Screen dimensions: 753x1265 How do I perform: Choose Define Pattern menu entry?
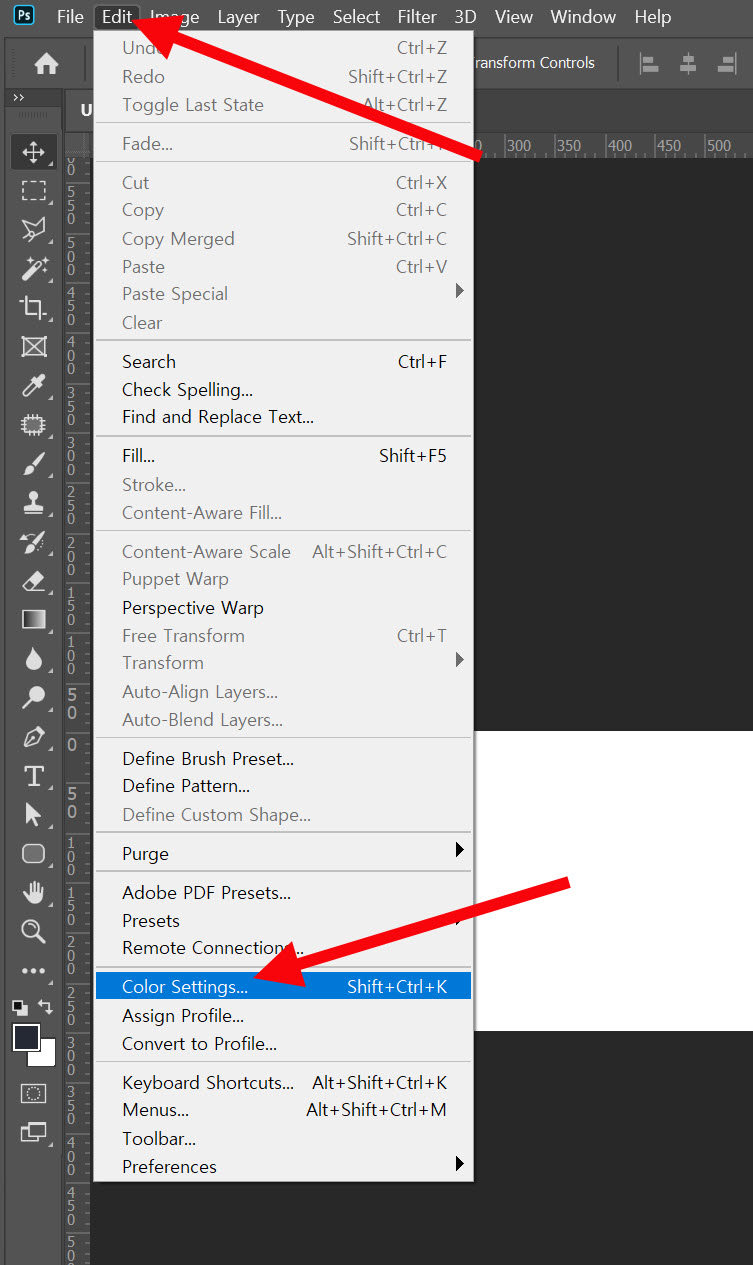pyautogui.click(x=283, y=786)
